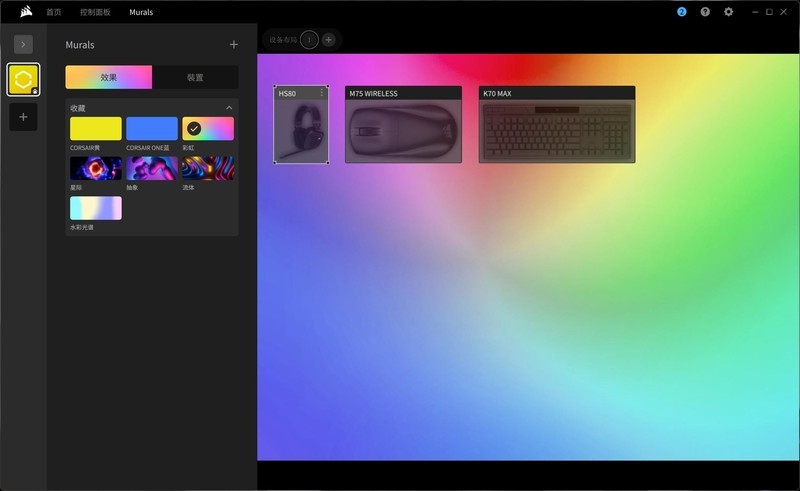Go to the 首页 home menu
800x491 pixels.
[x=54, y=12]
